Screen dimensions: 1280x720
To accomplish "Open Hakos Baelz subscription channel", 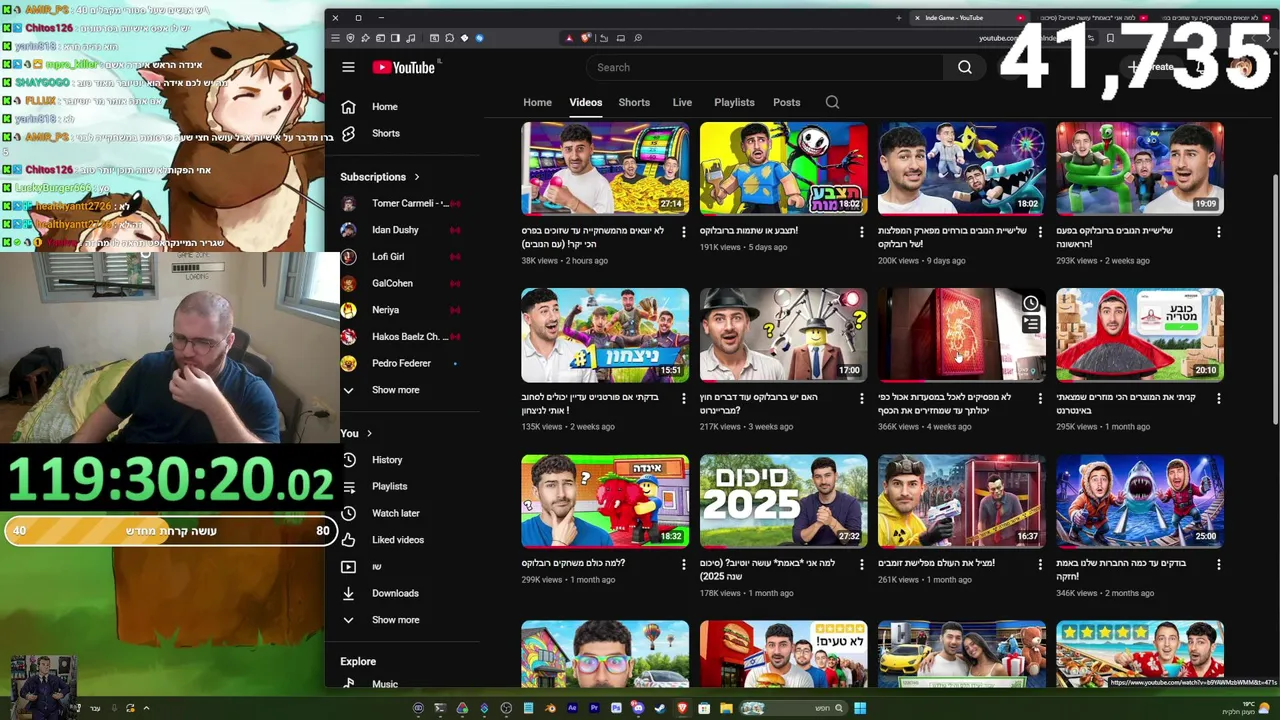I will click(x=404, y=337).
